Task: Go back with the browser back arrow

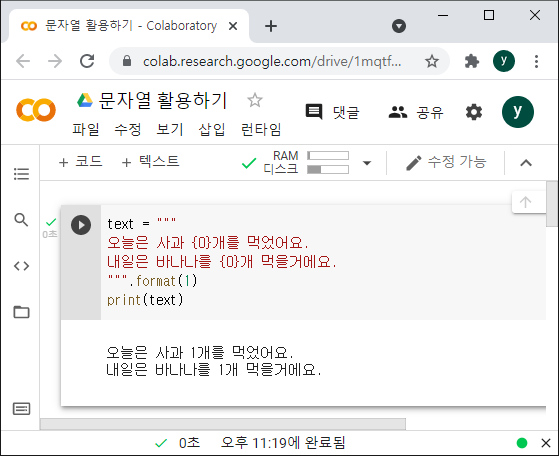Action: point(23,61)
